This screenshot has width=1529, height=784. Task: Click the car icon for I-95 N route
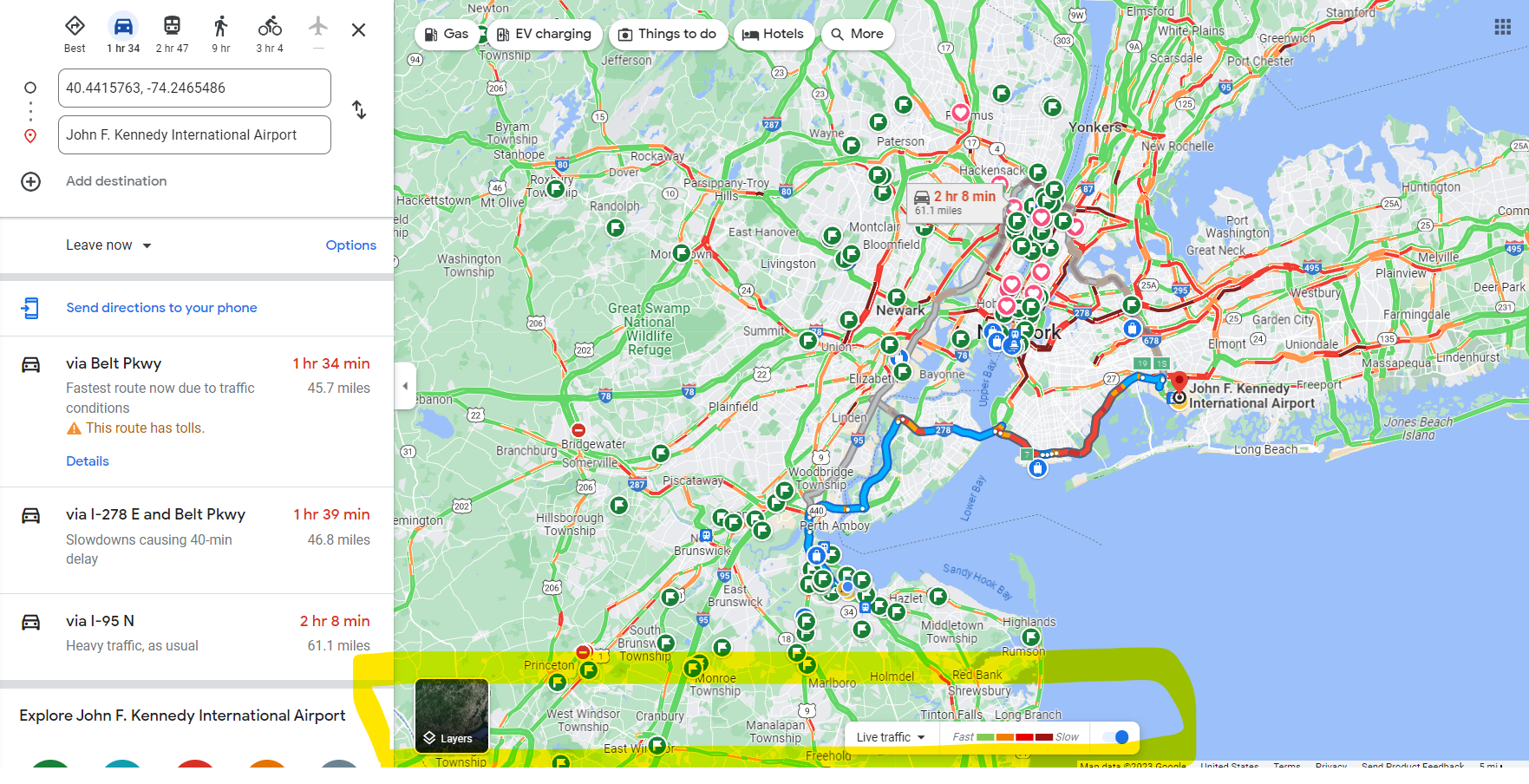coord(30,622)
